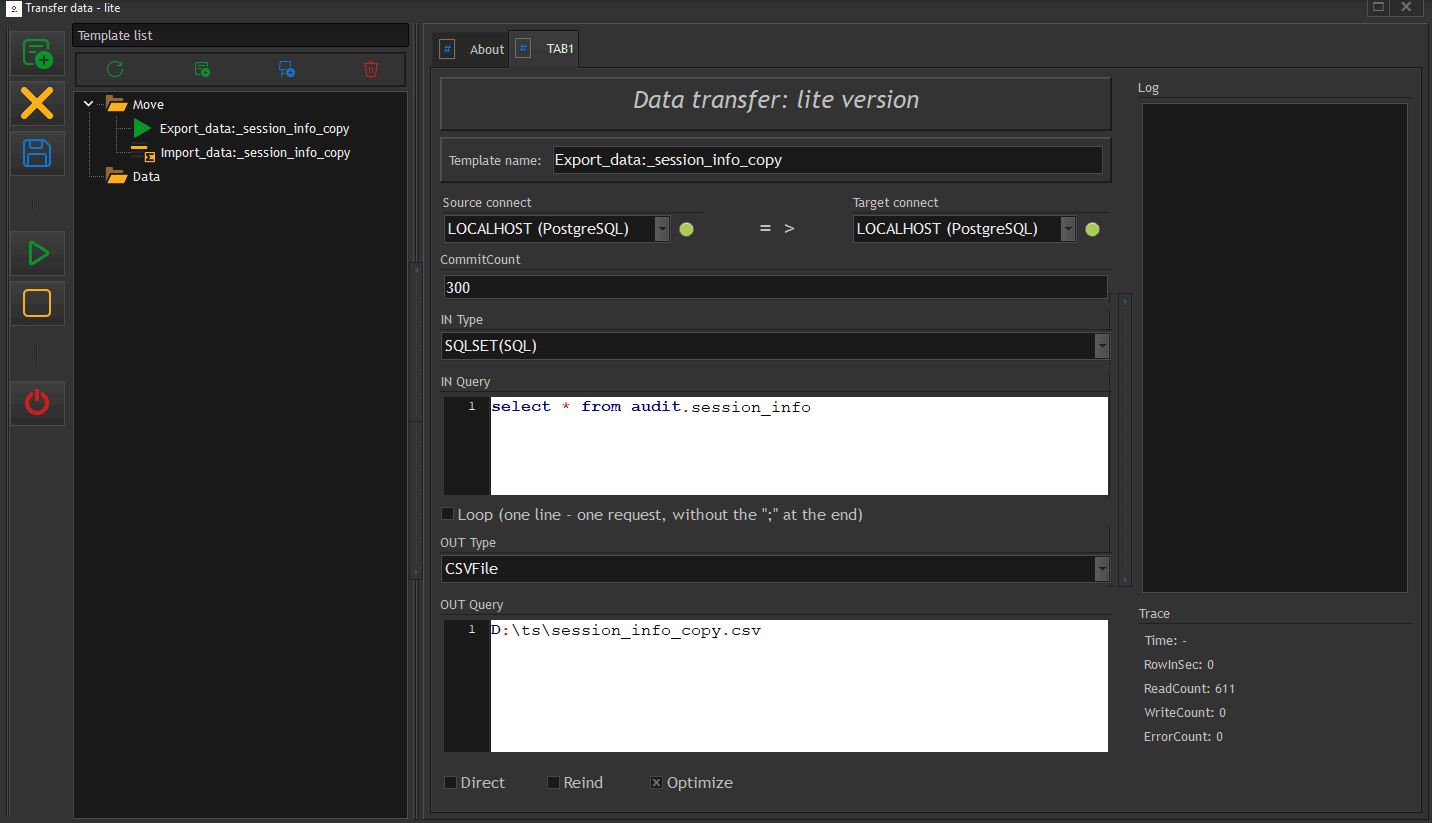Click the green add template sidebar icon
1432x823 pixels.
[37, 54]
